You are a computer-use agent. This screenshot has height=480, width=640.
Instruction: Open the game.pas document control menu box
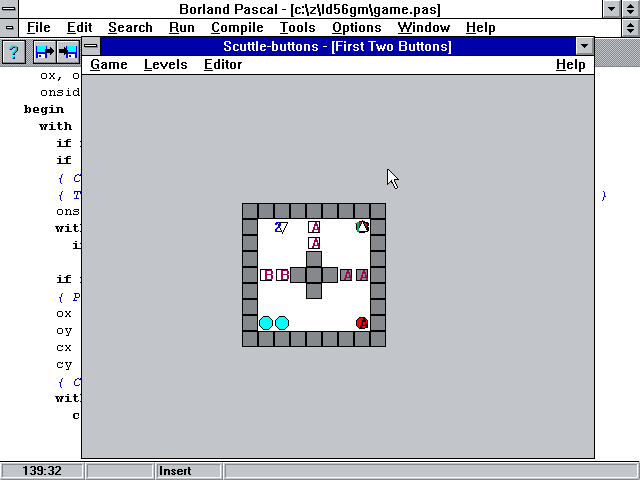9,28
